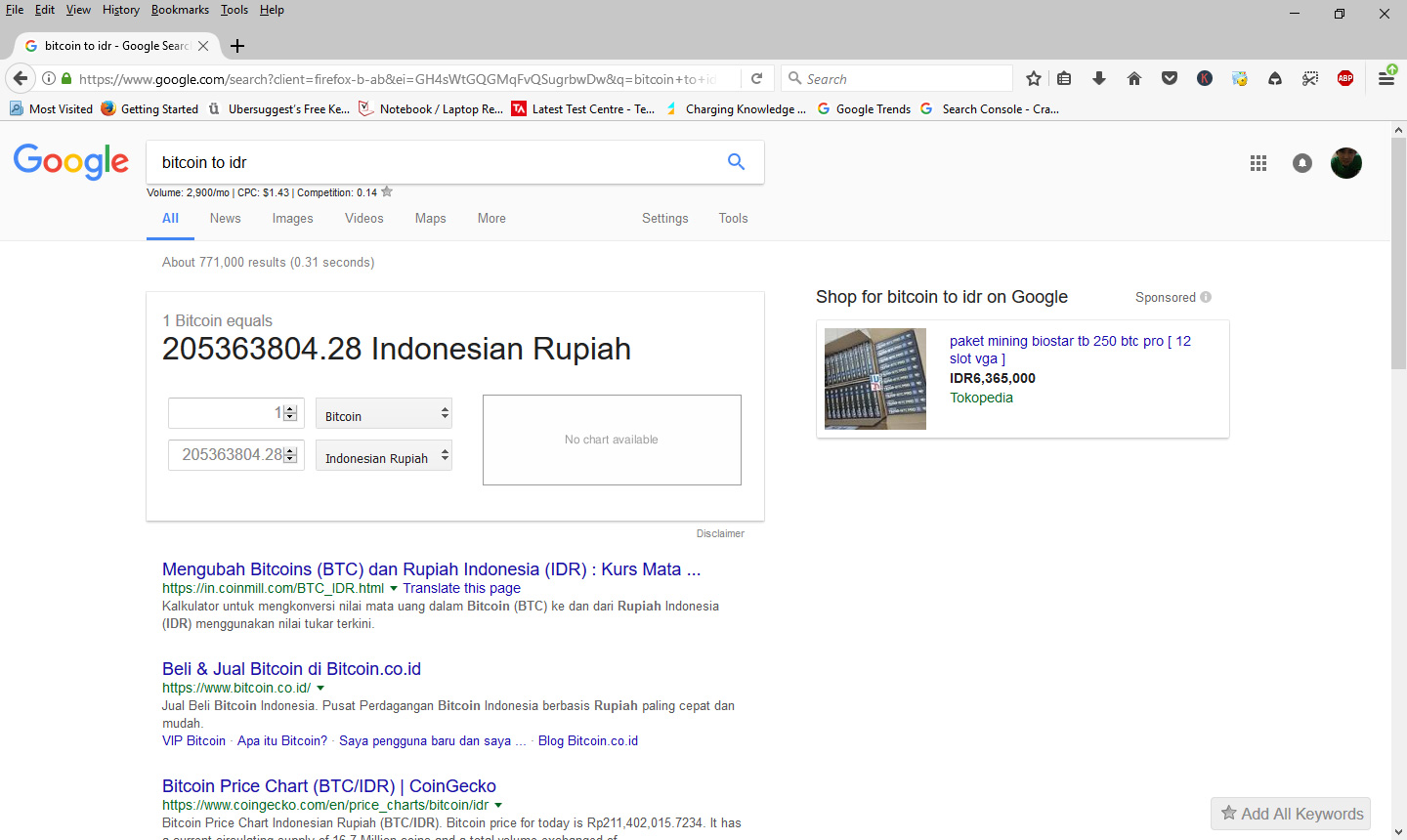Click the Rupiah amount stepper field
1407x840 pixels.
(236, 455)
